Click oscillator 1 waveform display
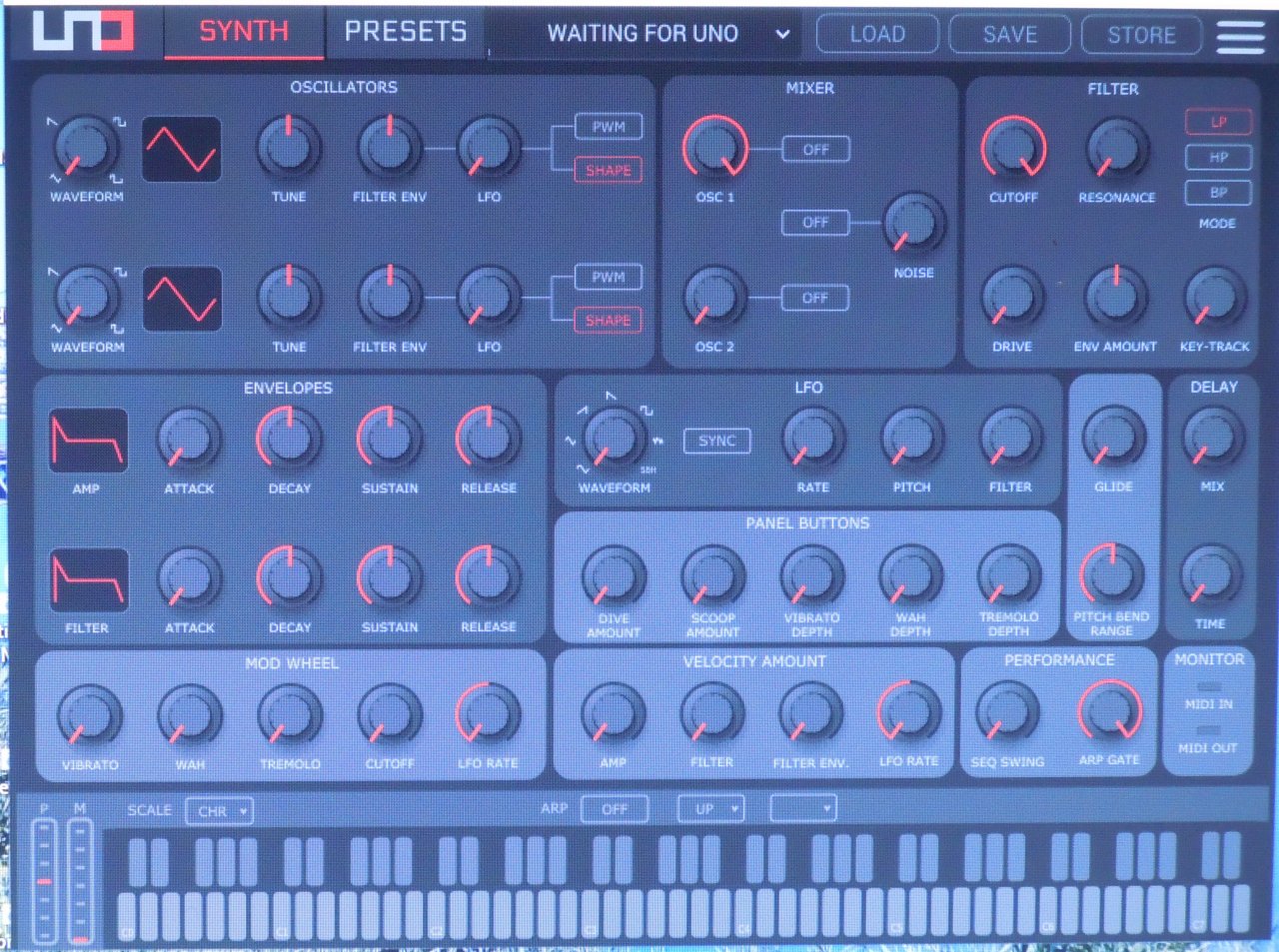1279x952 pixels. pos(182,150)
